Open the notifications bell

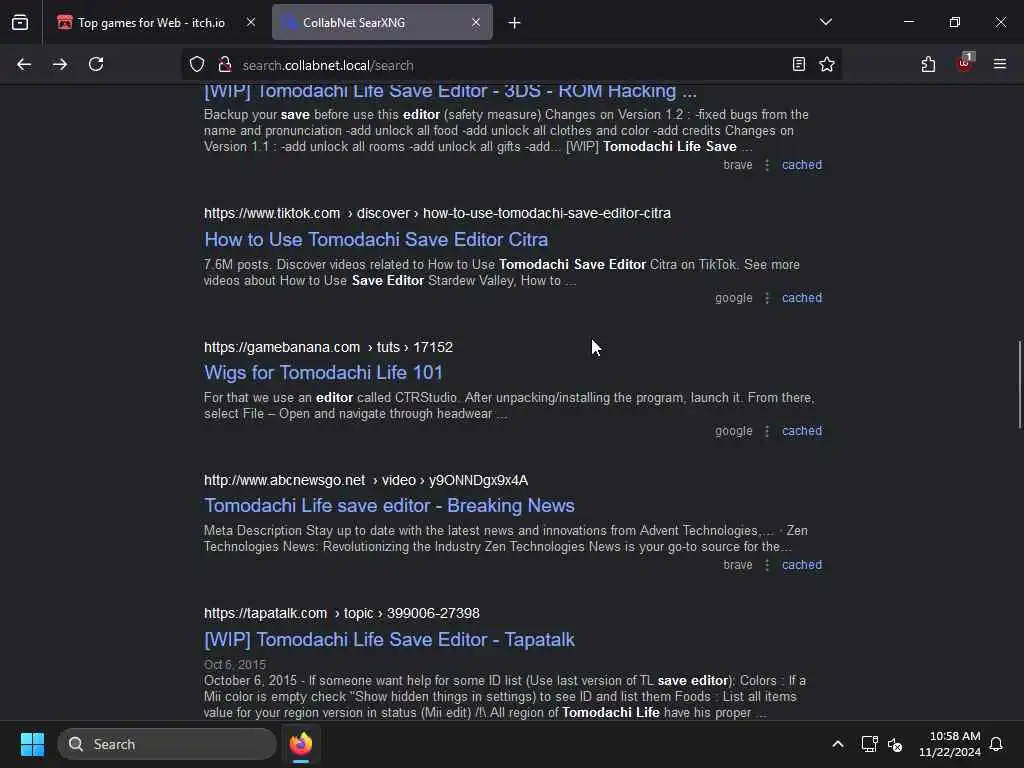[x=997, y=744]
